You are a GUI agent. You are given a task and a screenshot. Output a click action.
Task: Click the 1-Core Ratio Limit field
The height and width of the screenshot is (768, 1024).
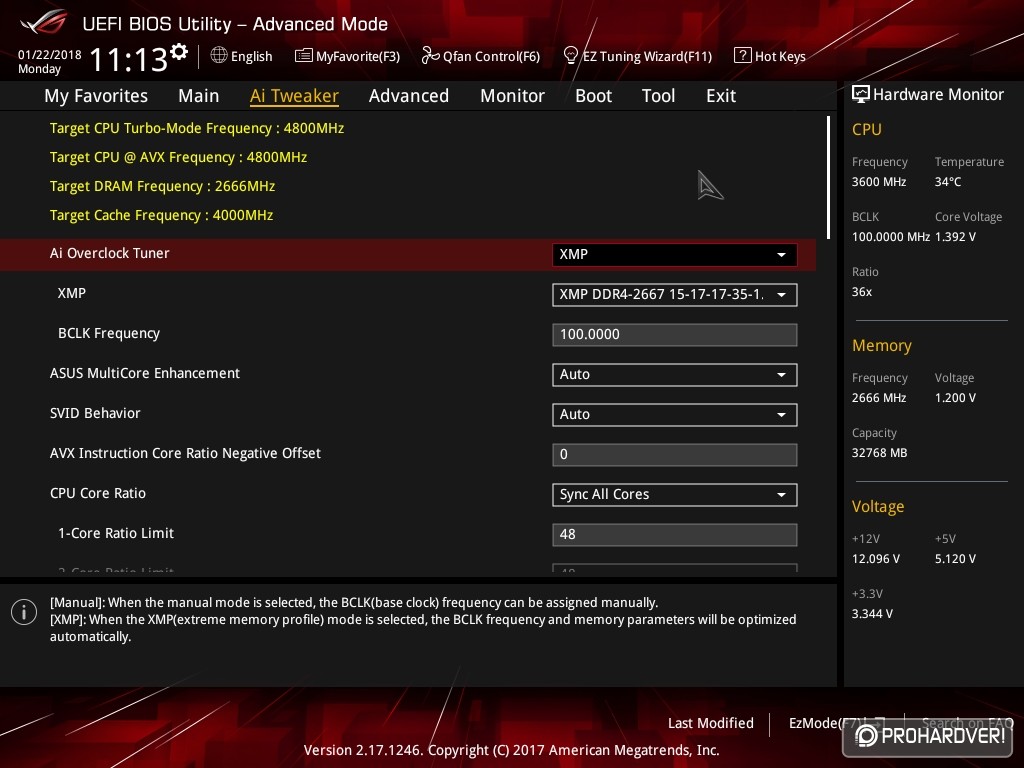[x=674, y=534]
